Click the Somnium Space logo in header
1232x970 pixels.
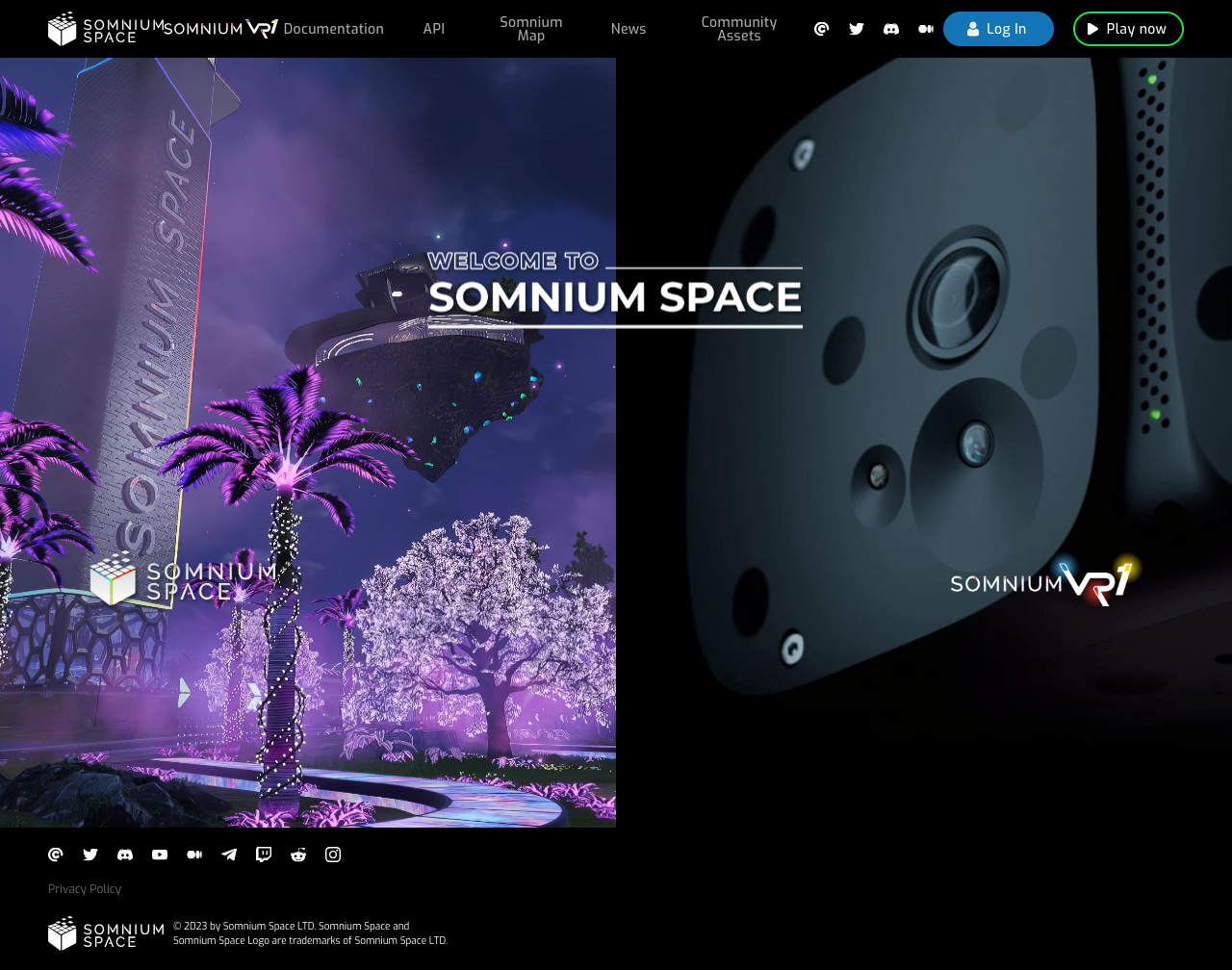[x=106, y=29]
